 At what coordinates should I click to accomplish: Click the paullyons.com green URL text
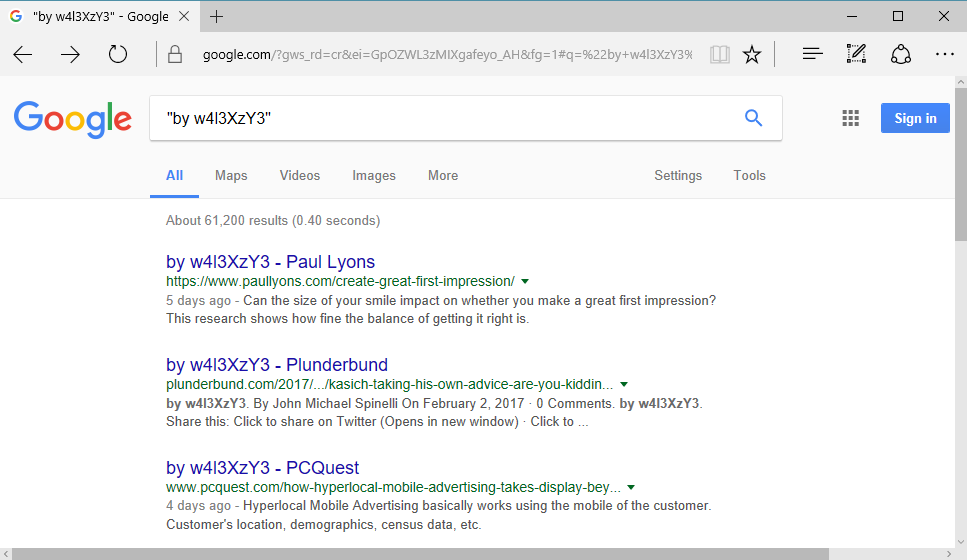pos(340,281)
